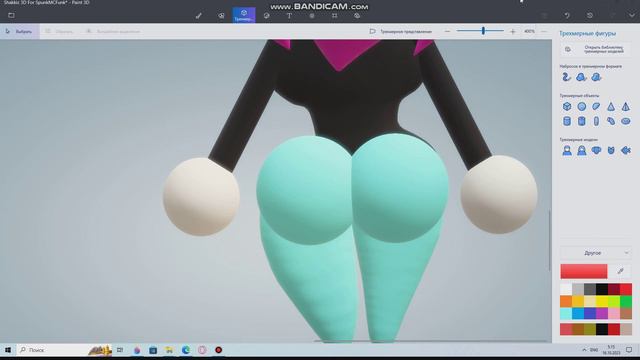Open the Stickers tool
The height and width of the screenshot is (360, 640).
tap(267, 16)
